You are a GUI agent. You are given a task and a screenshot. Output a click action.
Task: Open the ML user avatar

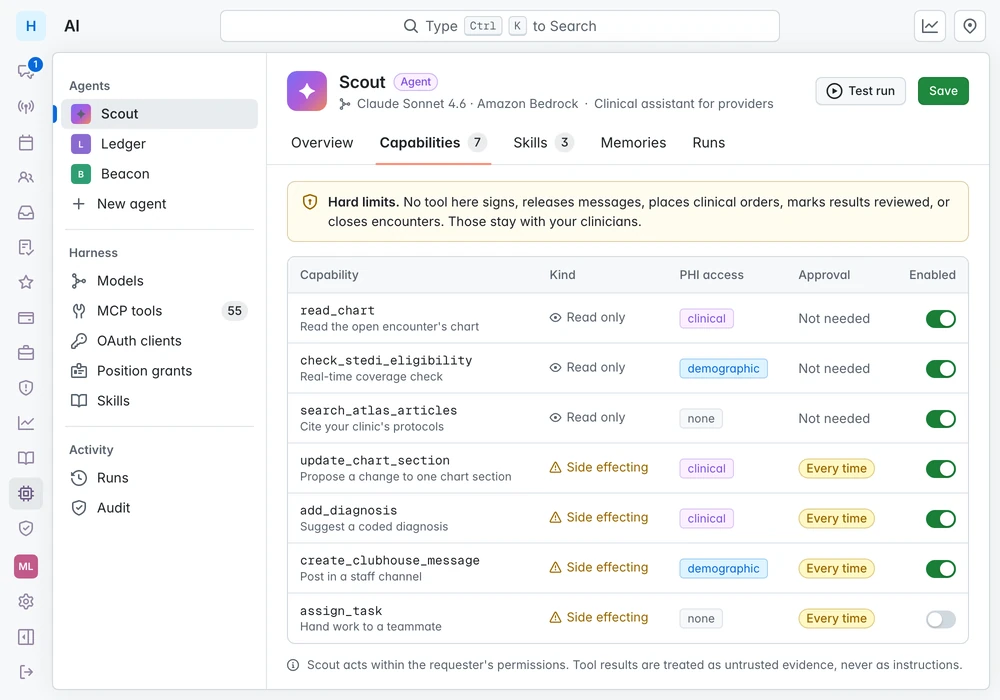26,566
